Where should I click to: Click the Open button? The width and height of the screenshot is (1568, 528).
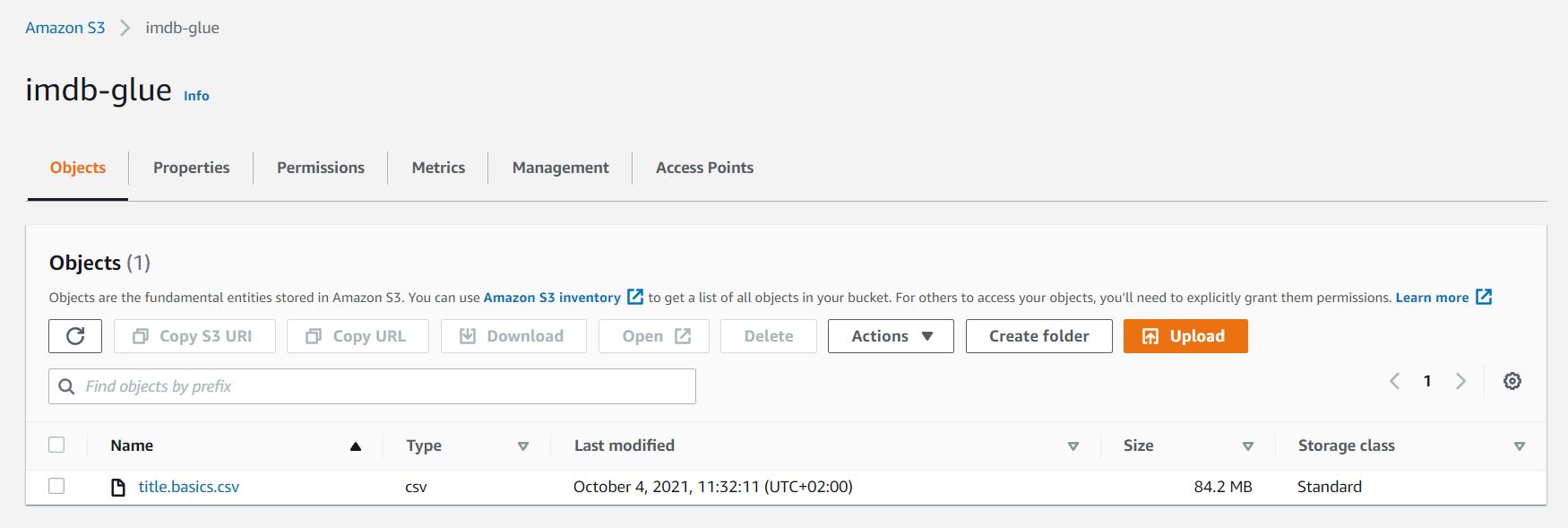pyautogui.click(x=654, y=336)
